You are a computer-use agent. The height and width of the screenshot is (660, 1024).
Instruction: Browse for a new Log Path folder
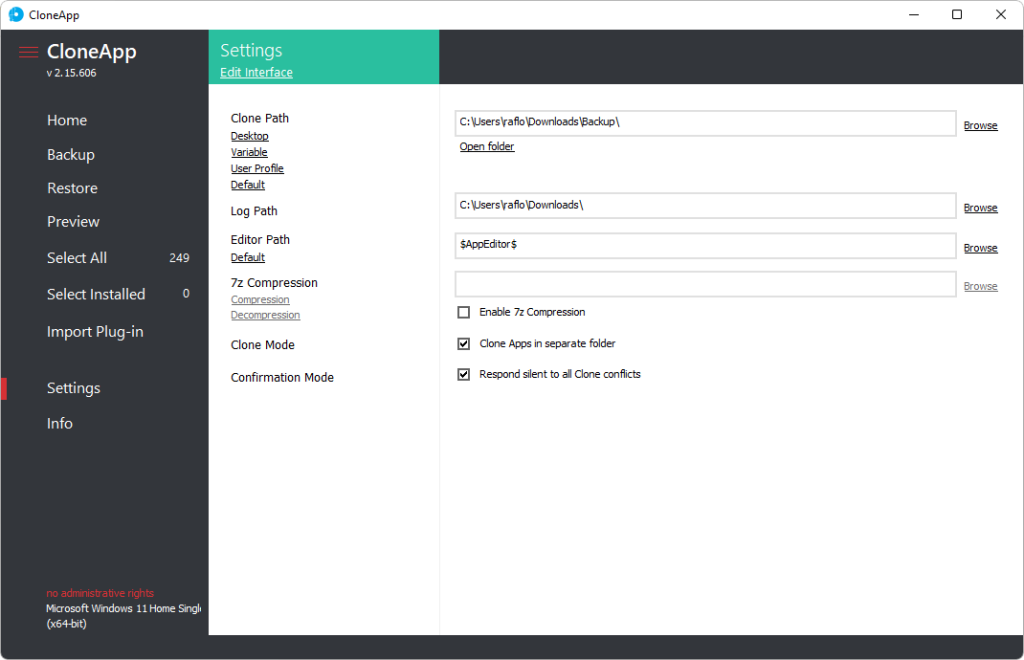pos(980,207)
